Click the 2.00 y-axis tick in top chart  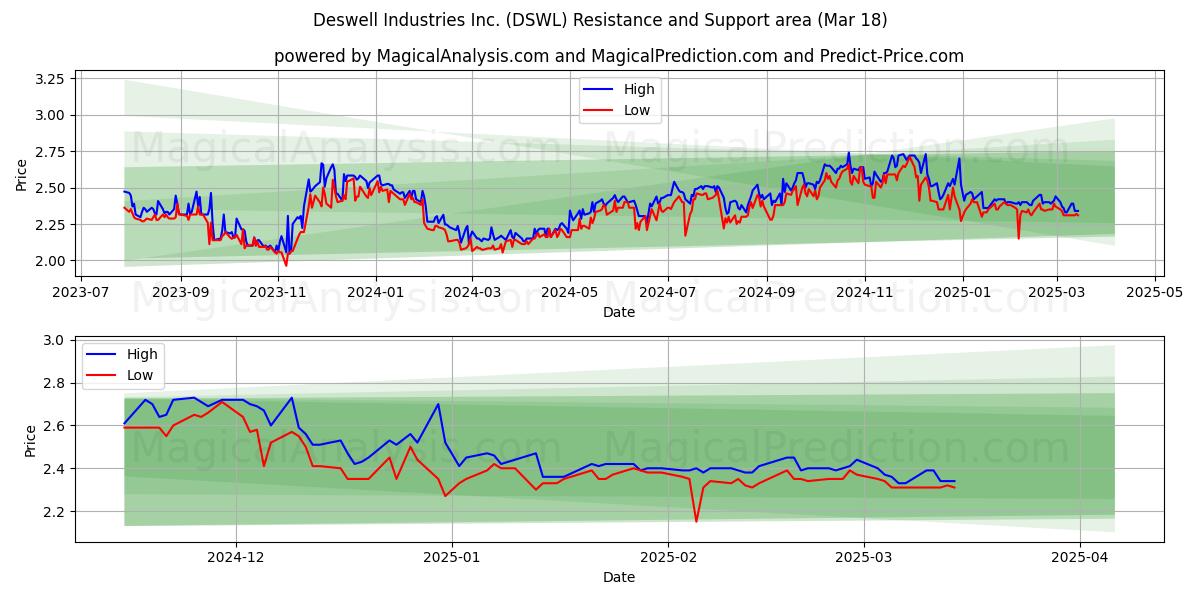pyautogui.click(x=50, y=261)
